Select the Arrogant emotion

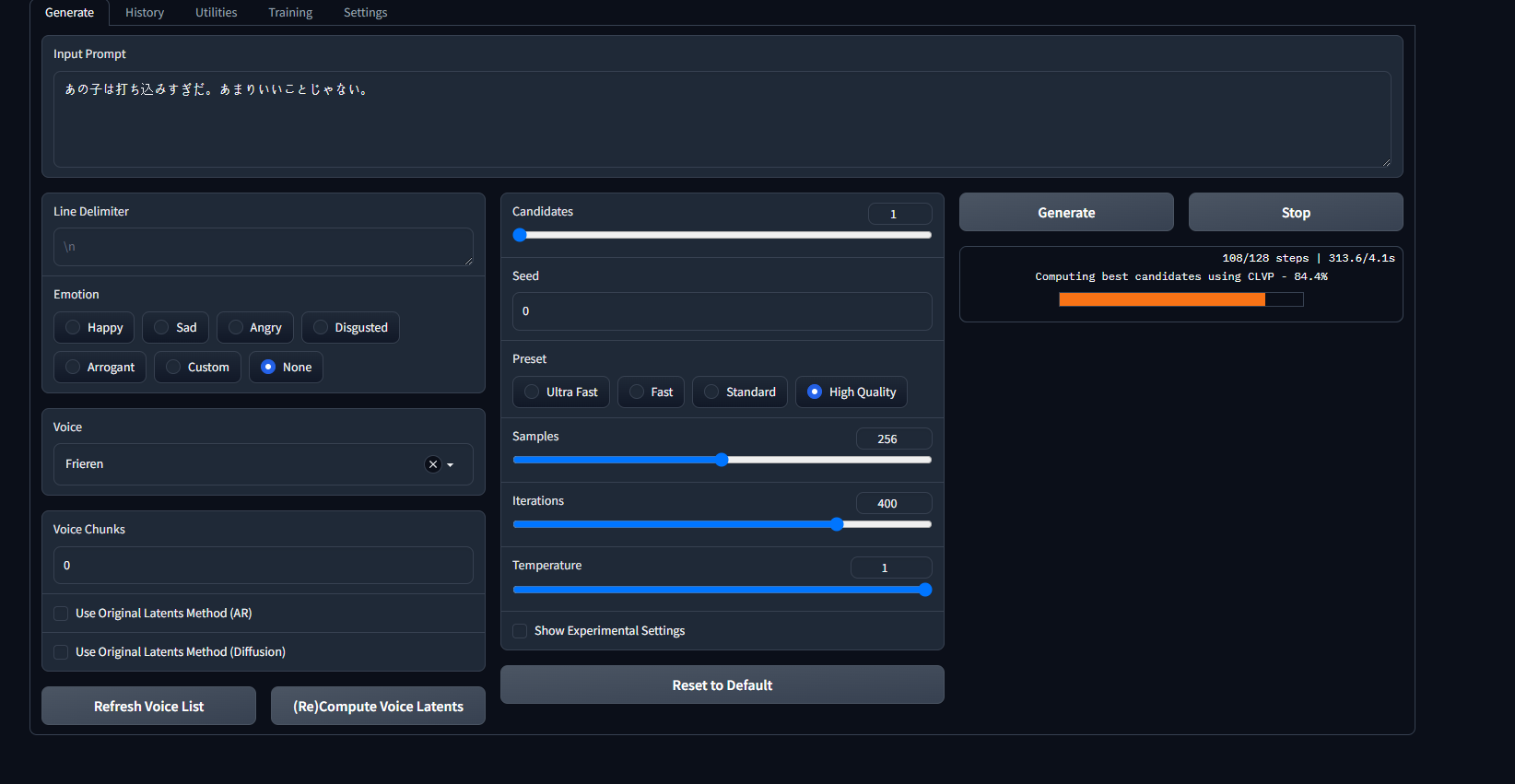point(100,368)
